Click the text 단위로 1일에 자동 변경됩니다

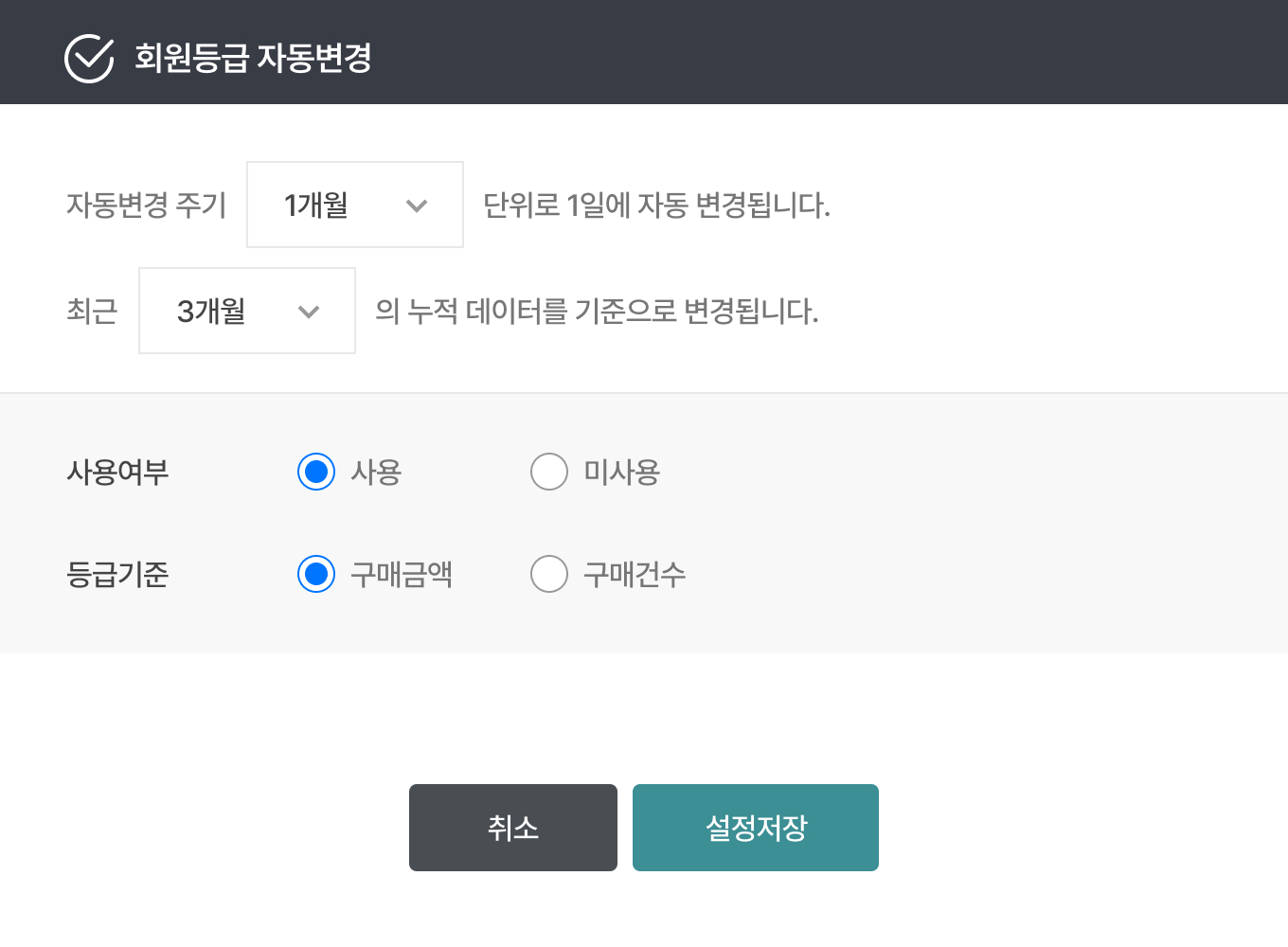pyautogui.click(x=656, y=206)
